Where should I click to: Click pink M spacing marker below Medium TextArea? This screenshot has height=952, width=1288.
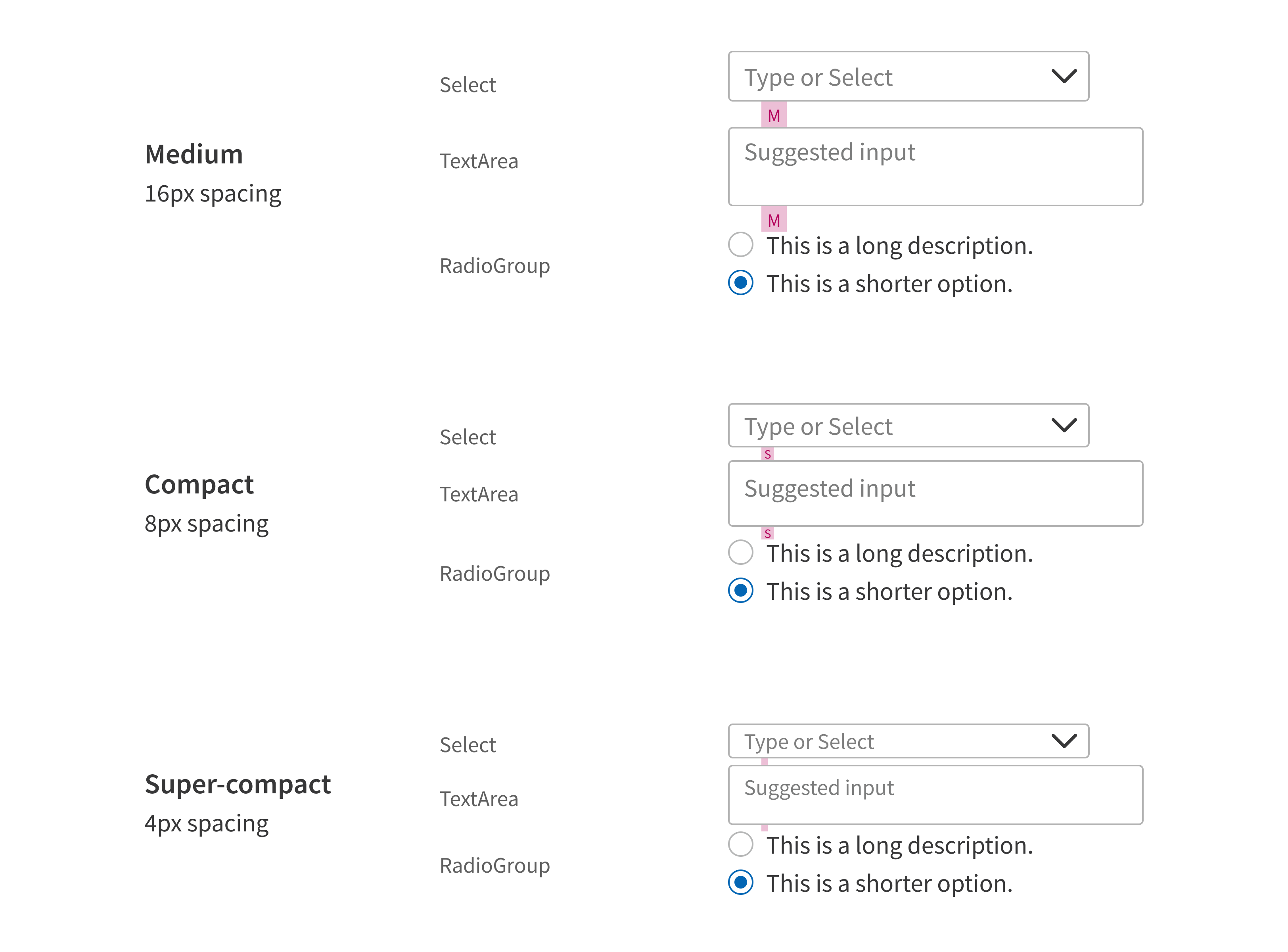(x=773, y=219)
